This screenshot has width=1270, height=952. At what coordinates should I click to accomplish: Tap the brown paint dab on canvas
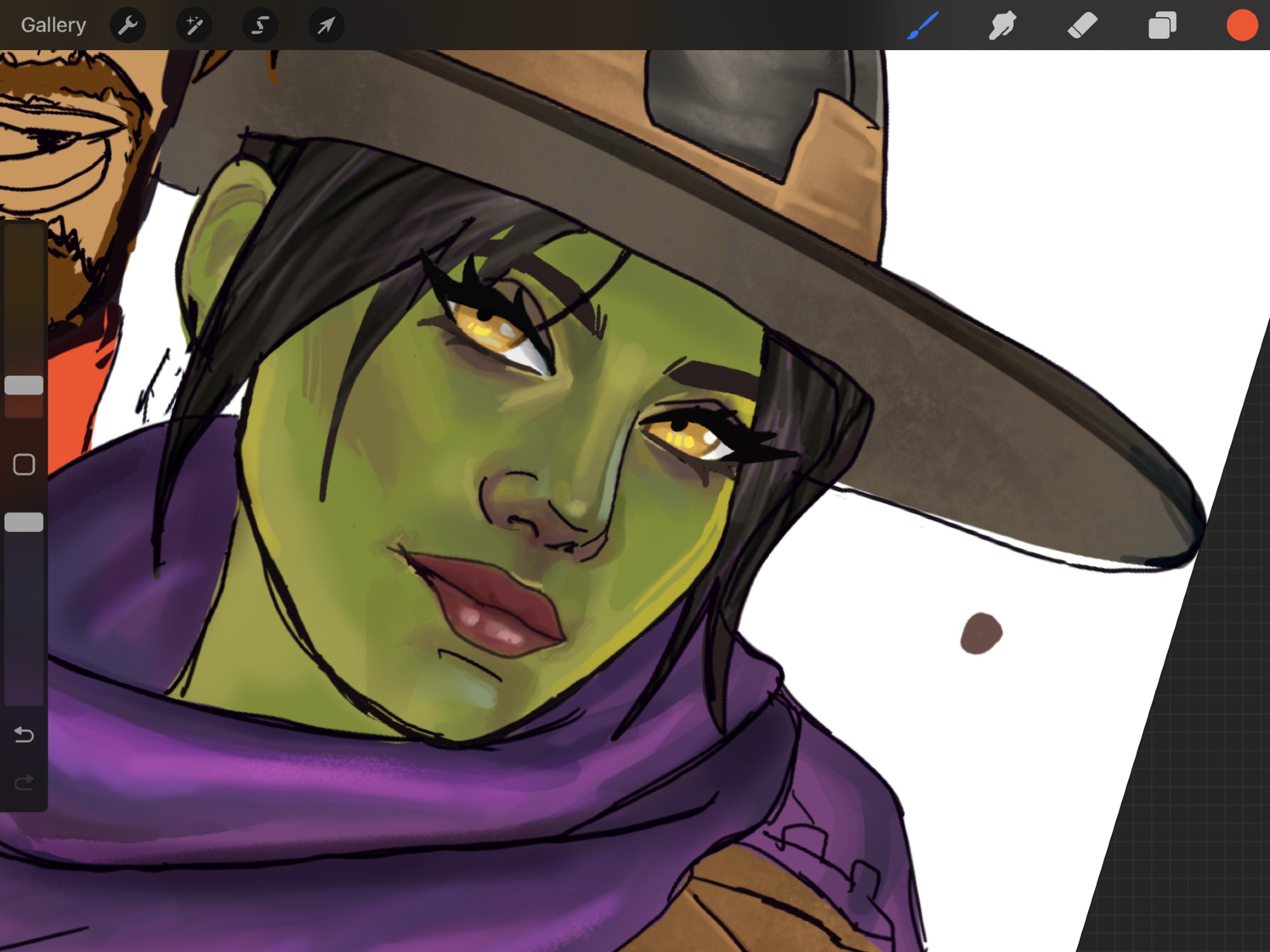pyautogui.click(x=981, y=633)
